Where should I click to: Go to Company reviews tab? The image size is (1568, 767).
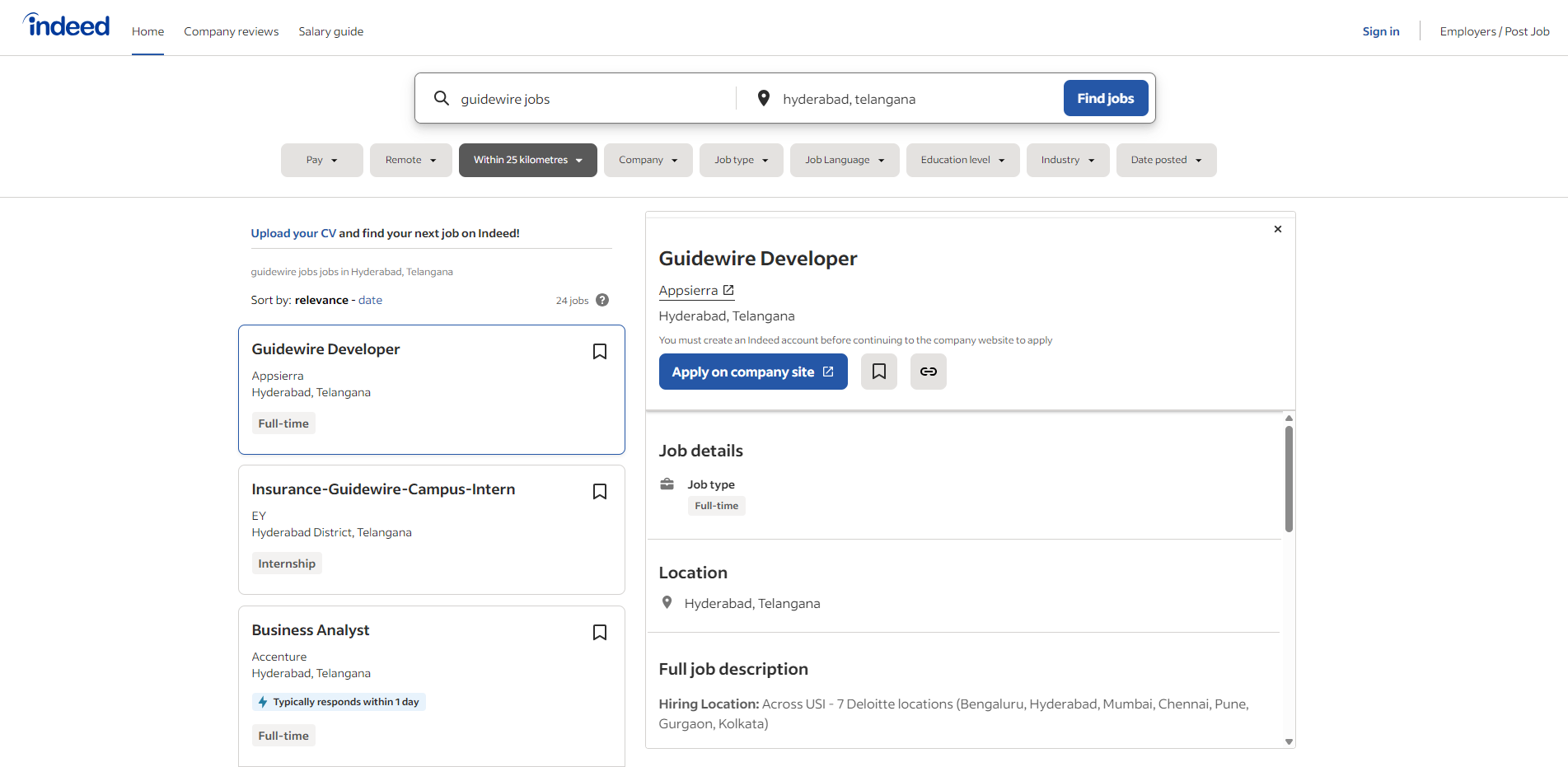pyautogui.click(x=231, y=31)
